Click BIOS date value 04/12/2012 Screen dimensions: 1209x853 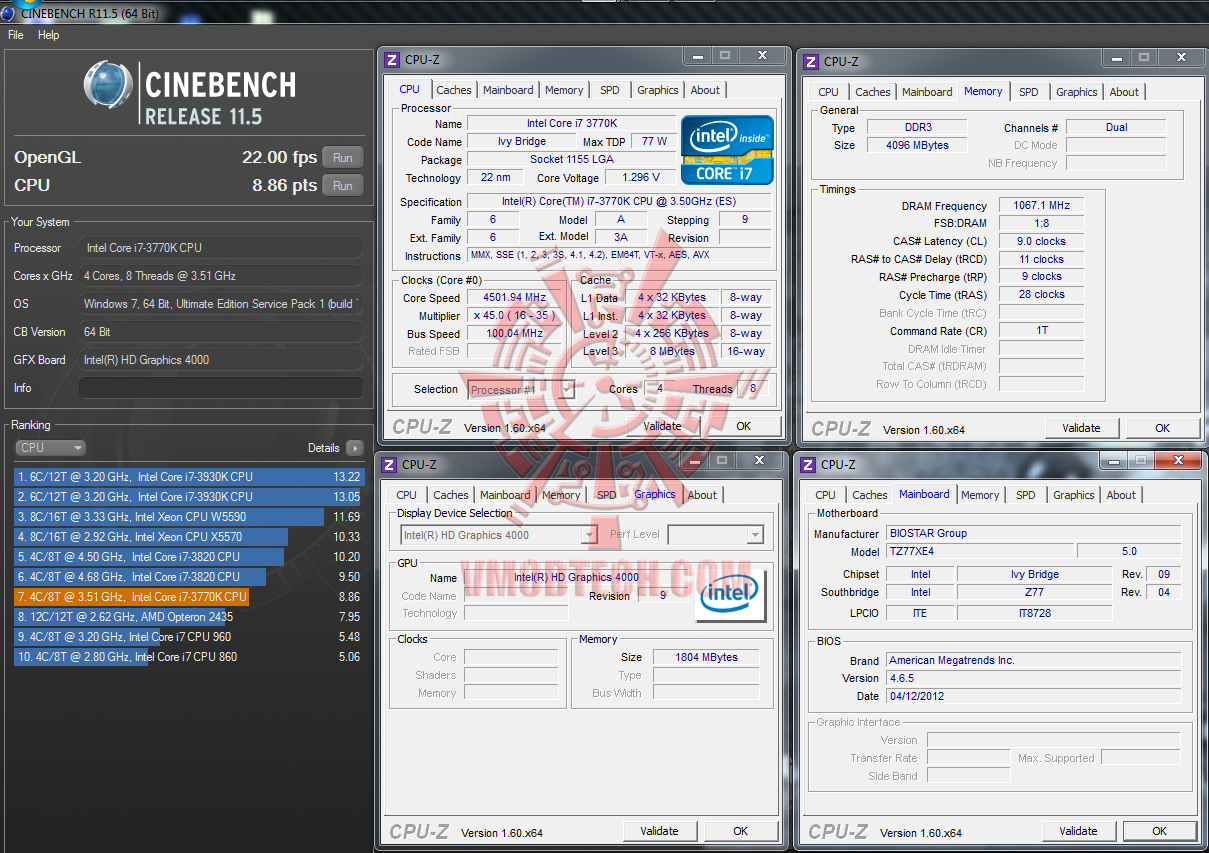tap(1033, 696)
